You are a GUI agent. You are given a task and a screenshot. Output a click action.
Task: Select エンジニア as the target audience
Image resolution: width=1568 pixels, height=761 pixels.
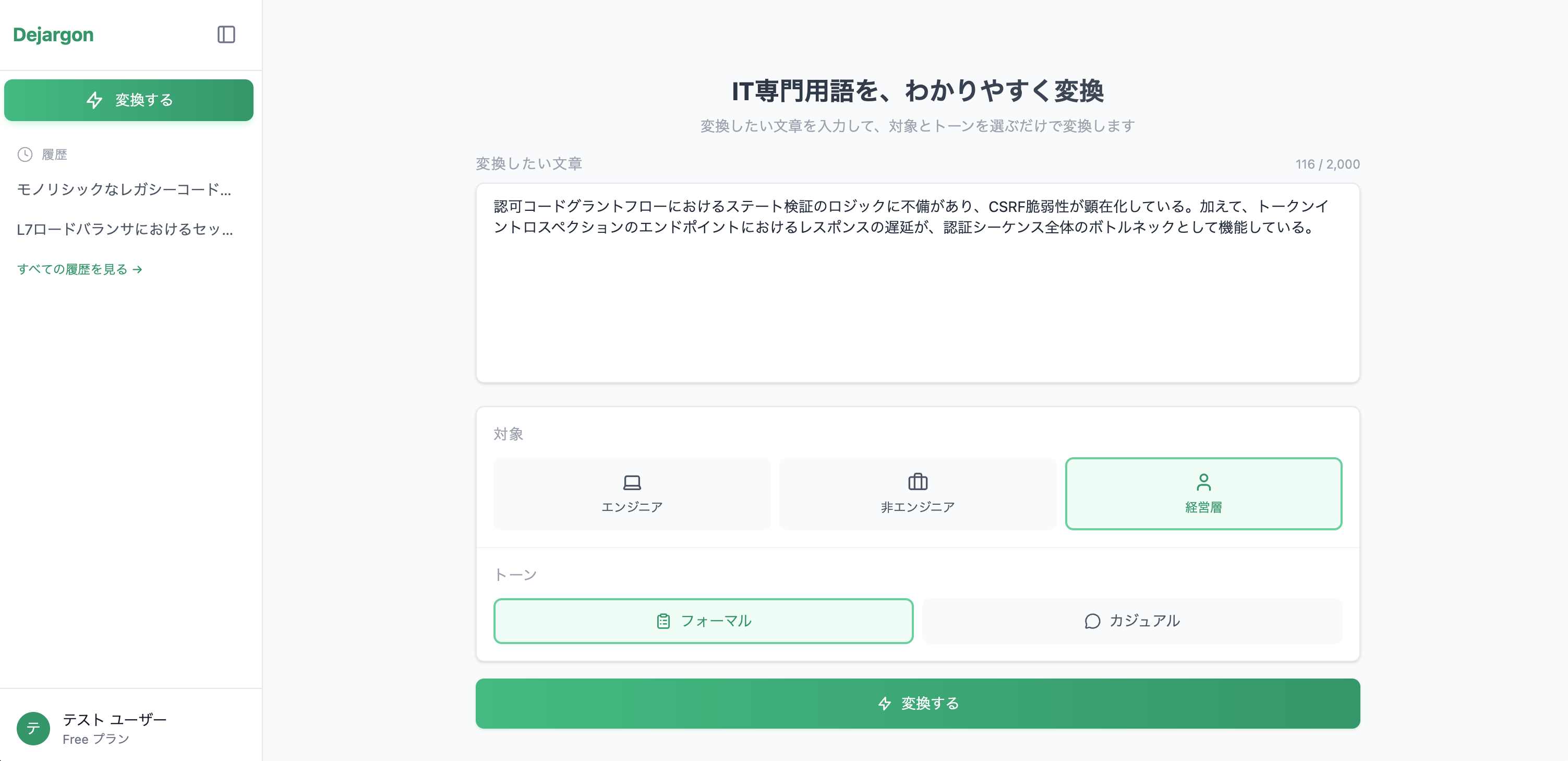coord(632,494)
